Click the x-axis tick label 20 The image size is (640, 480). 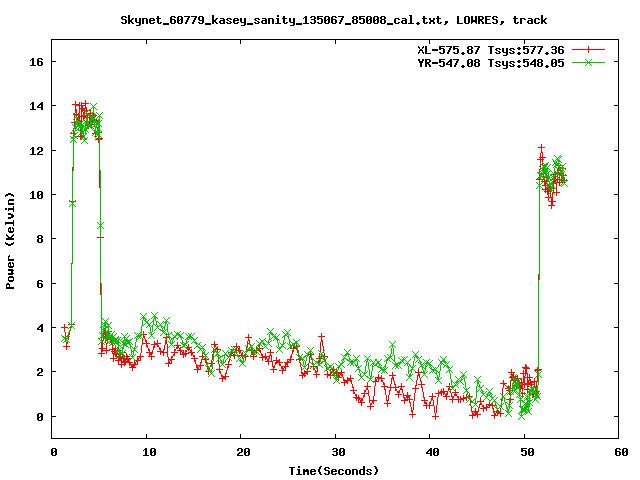coord(243,452)
